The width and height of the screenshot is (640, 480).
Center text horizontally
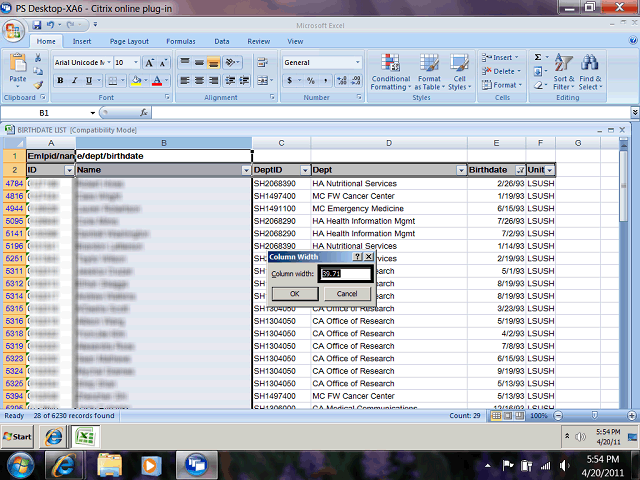pos(199,80)
